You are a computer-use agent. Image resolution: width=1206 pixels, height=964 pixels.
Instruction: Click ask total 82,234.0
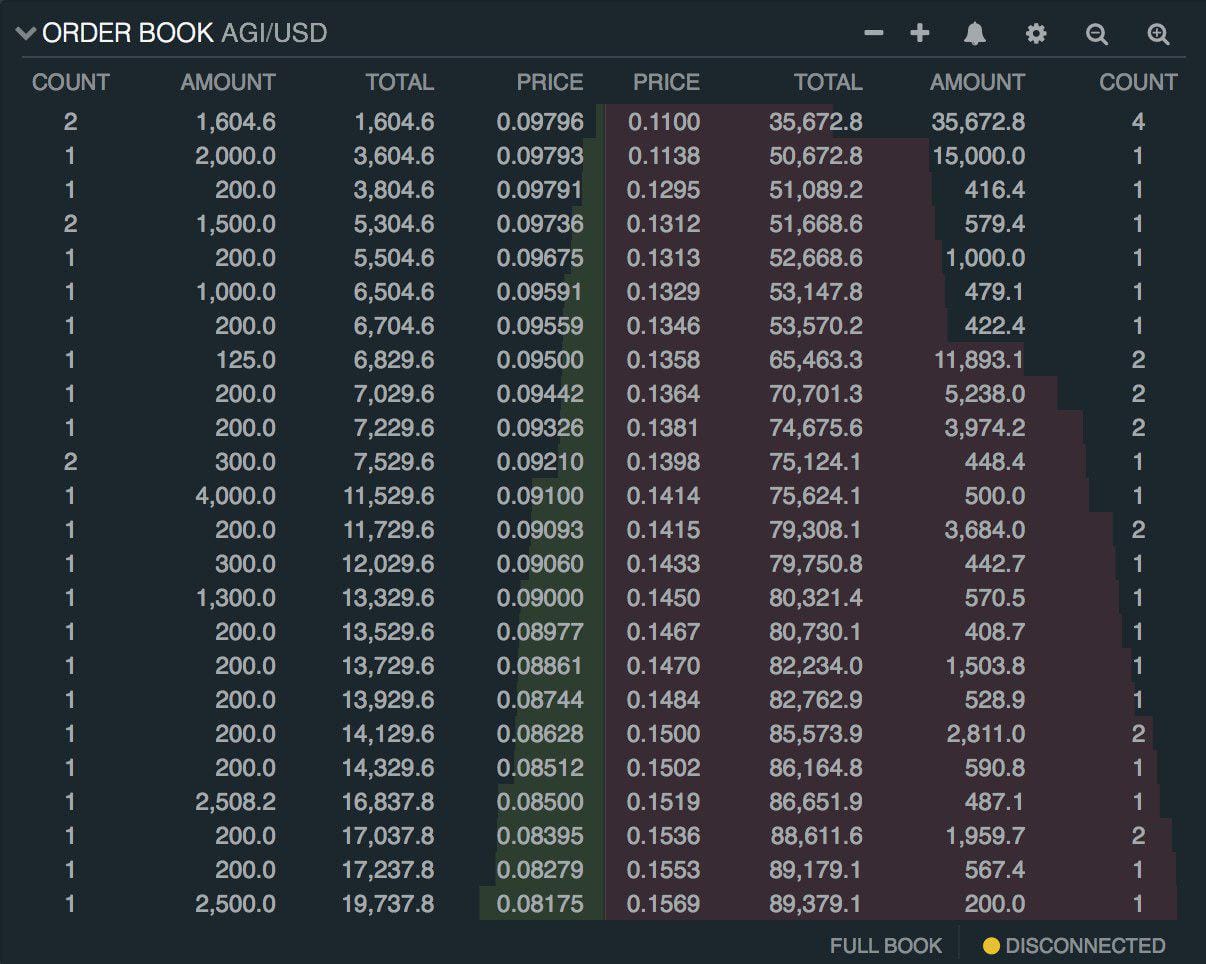(x=816, y=666)
